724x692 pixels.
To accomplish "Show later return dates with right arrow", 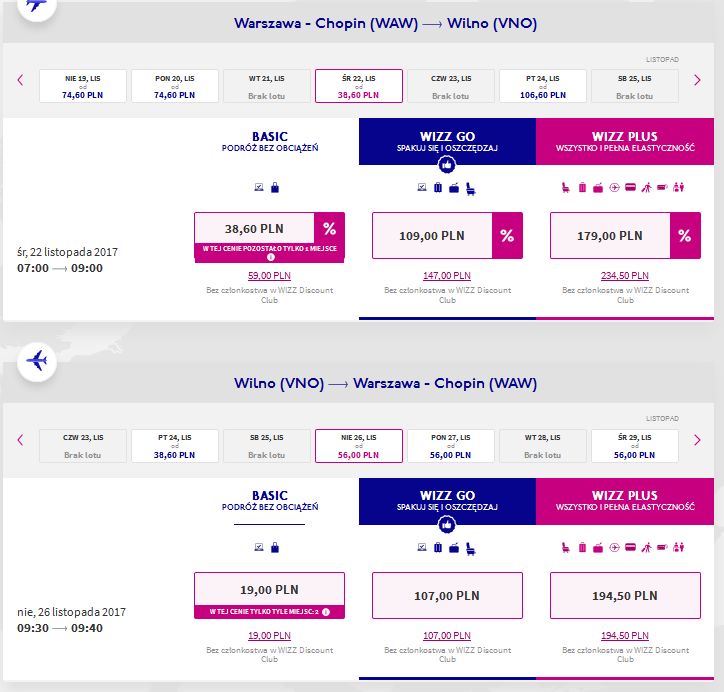I will pos(697,440).
